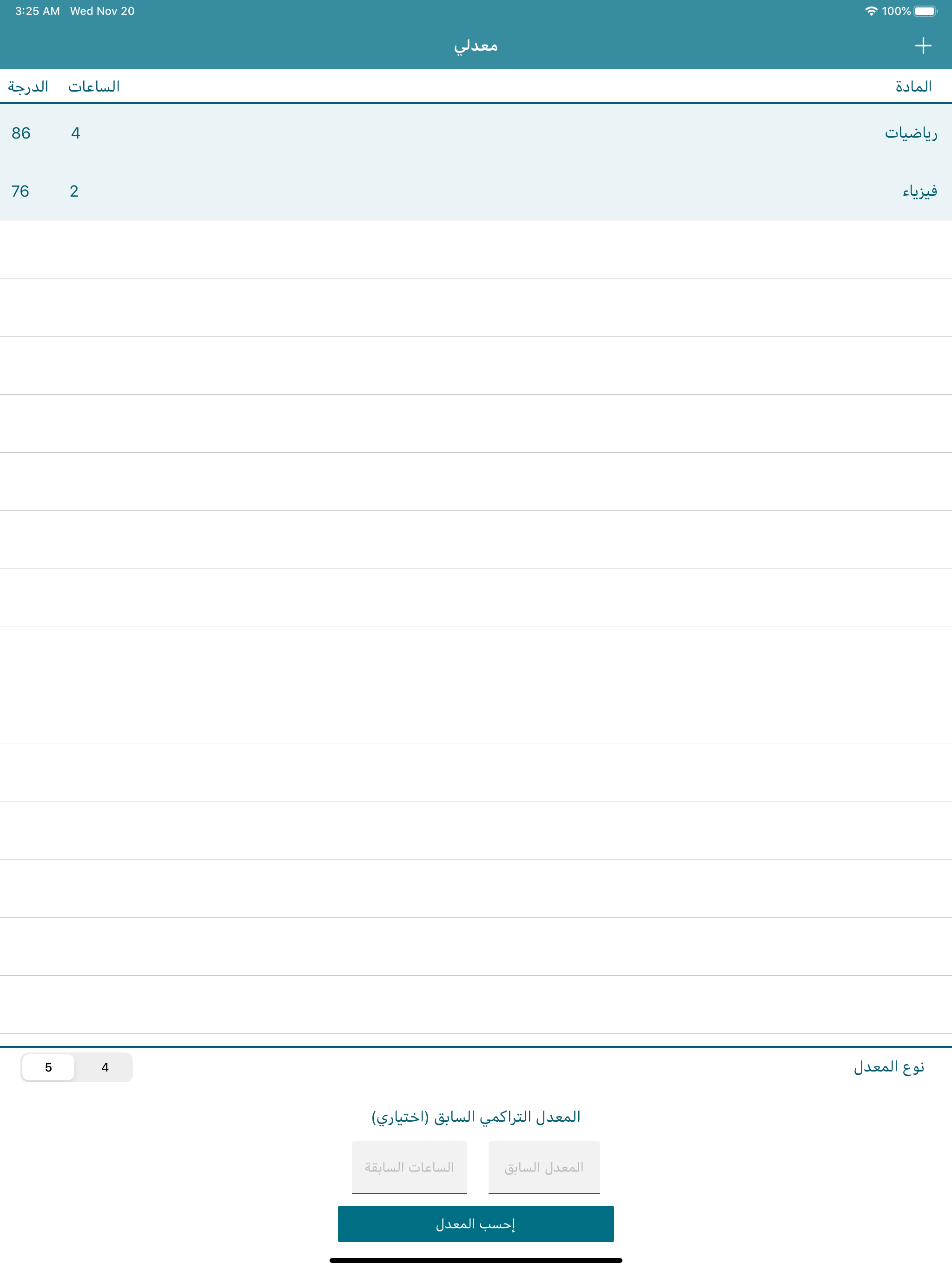952x1270 pixels.
Task: Click the المعدل التراكمي السابق (اختياري) heading
Action: (476, 1117)
